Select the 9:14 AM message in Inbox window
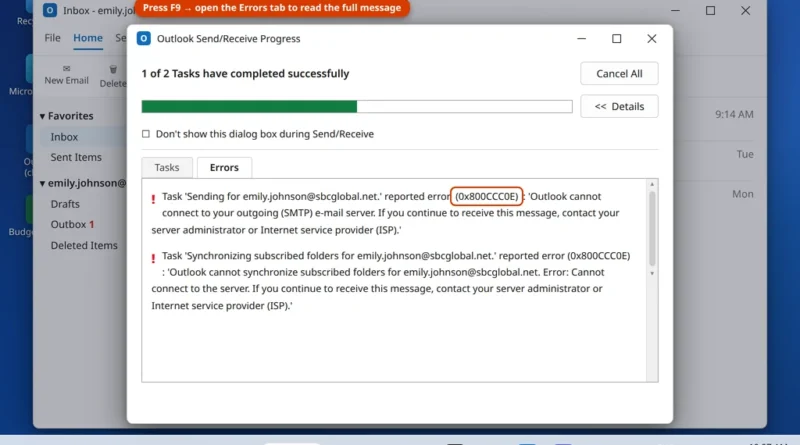The width and height of the screenshot is (800, 445). (x=734, y=114)
